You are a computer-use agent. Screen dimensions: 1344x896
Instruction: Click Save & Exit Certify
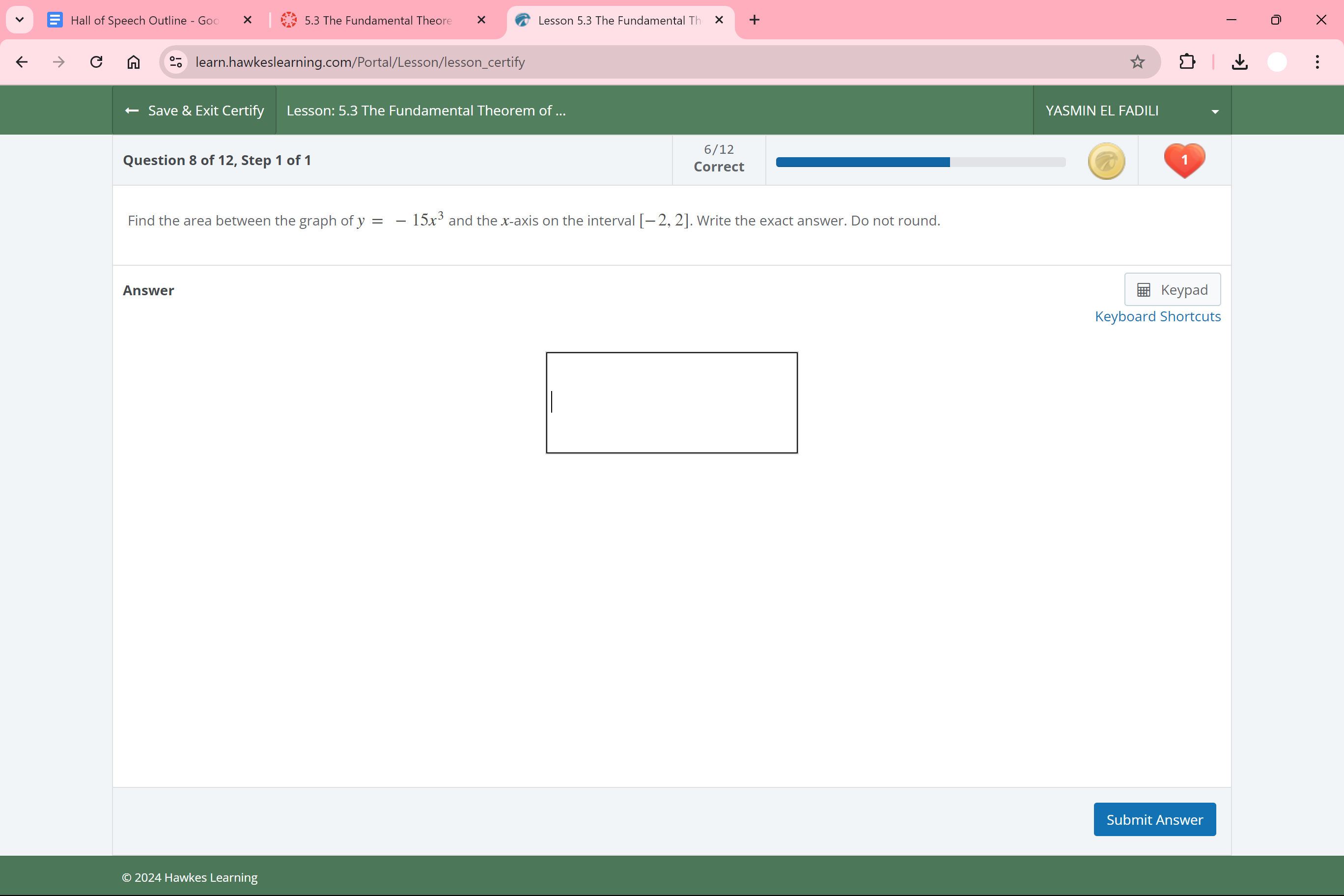[195, 111]
